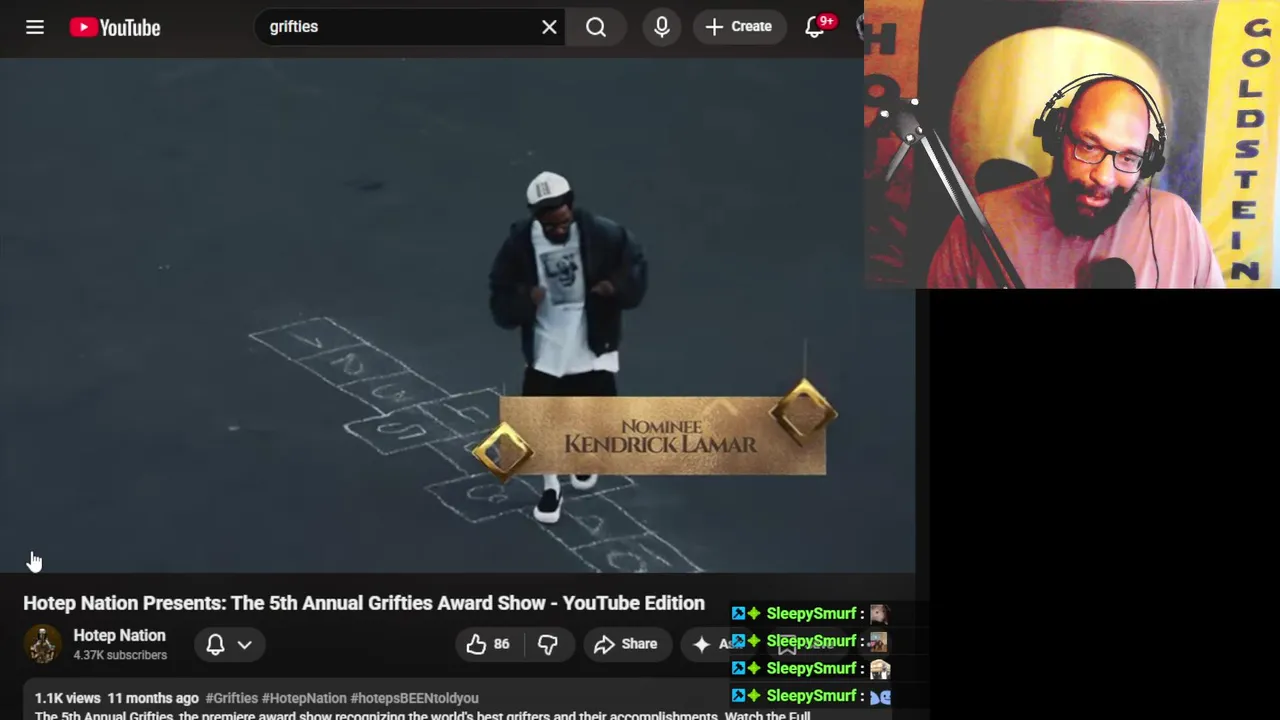This screenshot has width=1280, height=720.
Task: Open Hotep Nation channel avatar
Action: pos(42,644)
